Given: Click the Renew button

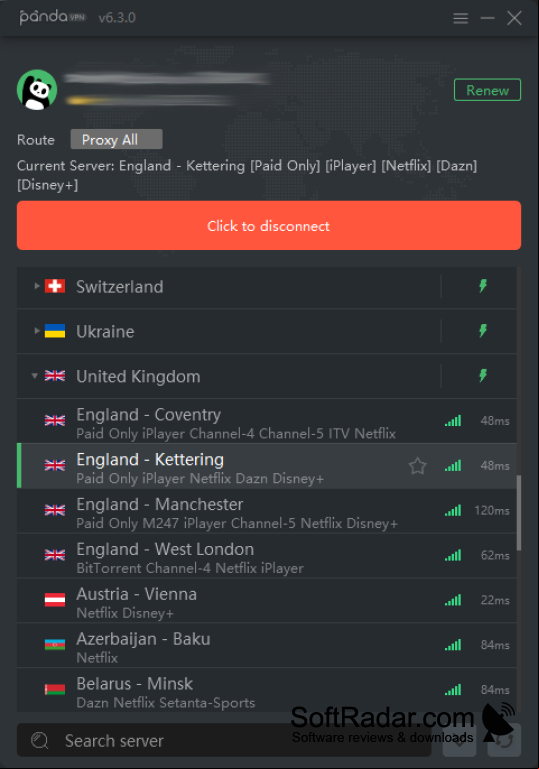Looking at the screenshot, I should 487,90.
